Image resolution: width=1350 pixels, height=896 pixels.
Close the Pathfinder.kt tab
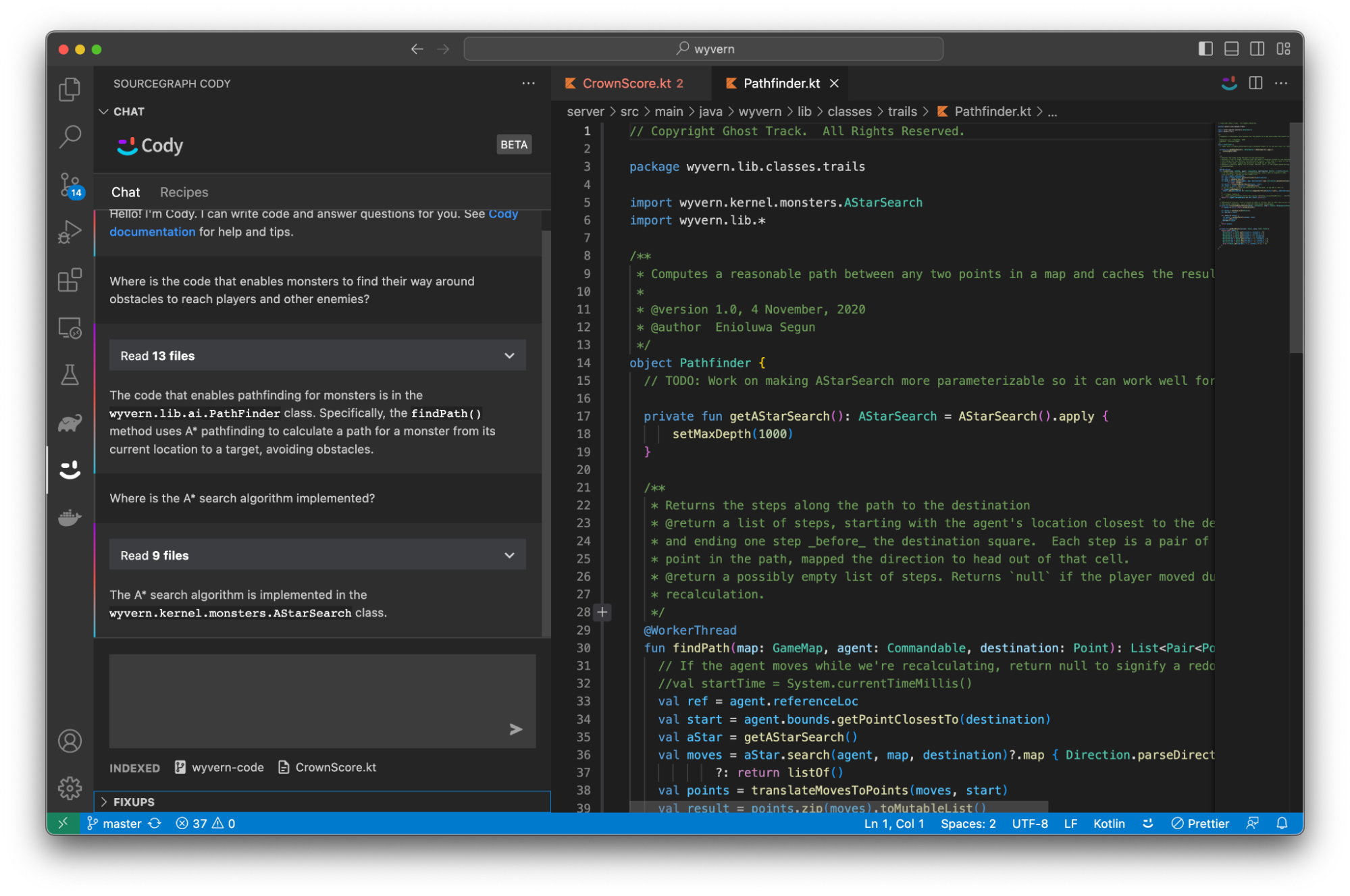[x=835, y=83]
